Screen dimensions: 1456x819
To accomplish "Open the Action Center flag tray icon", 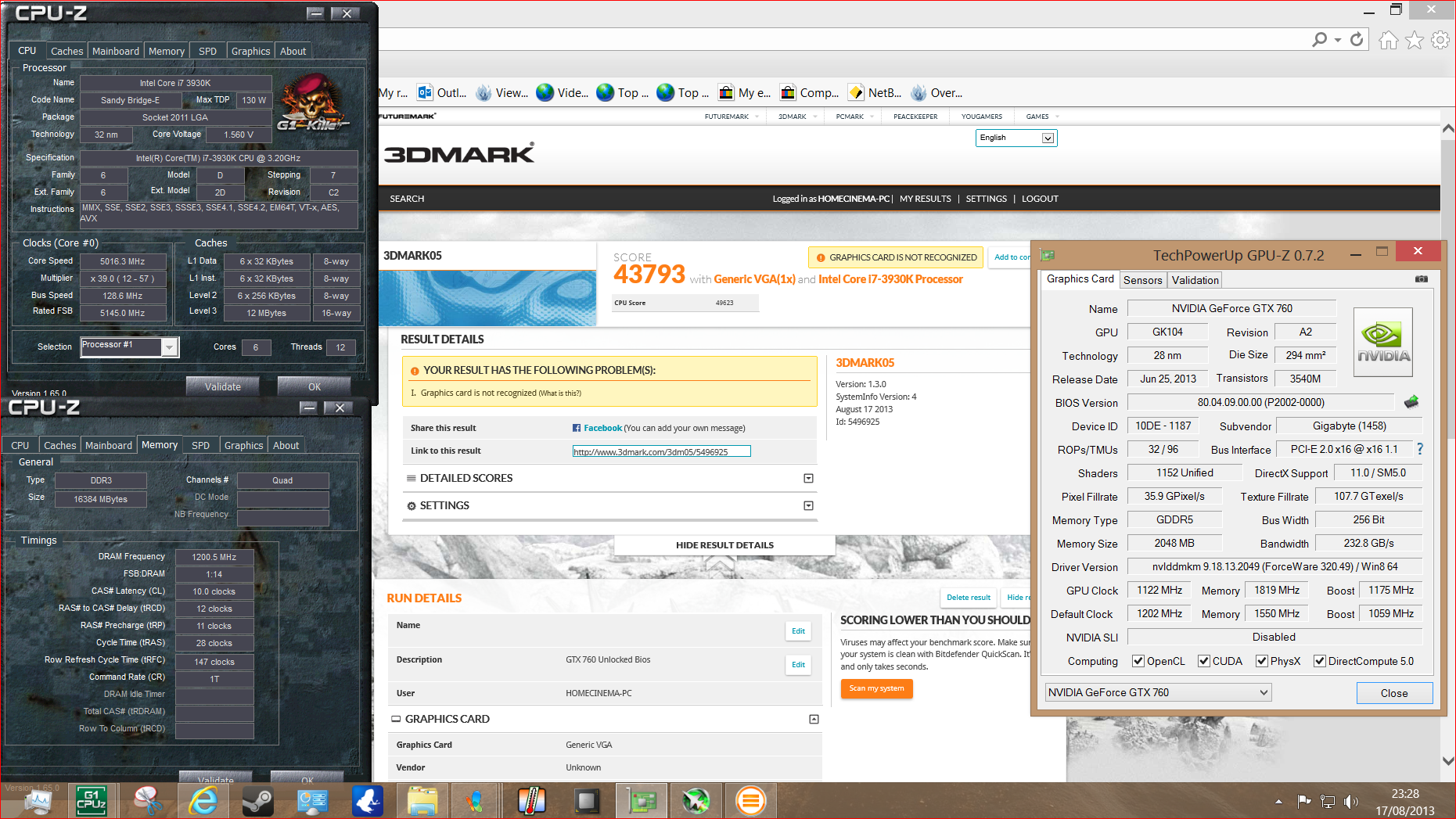I will [1303, 801].
